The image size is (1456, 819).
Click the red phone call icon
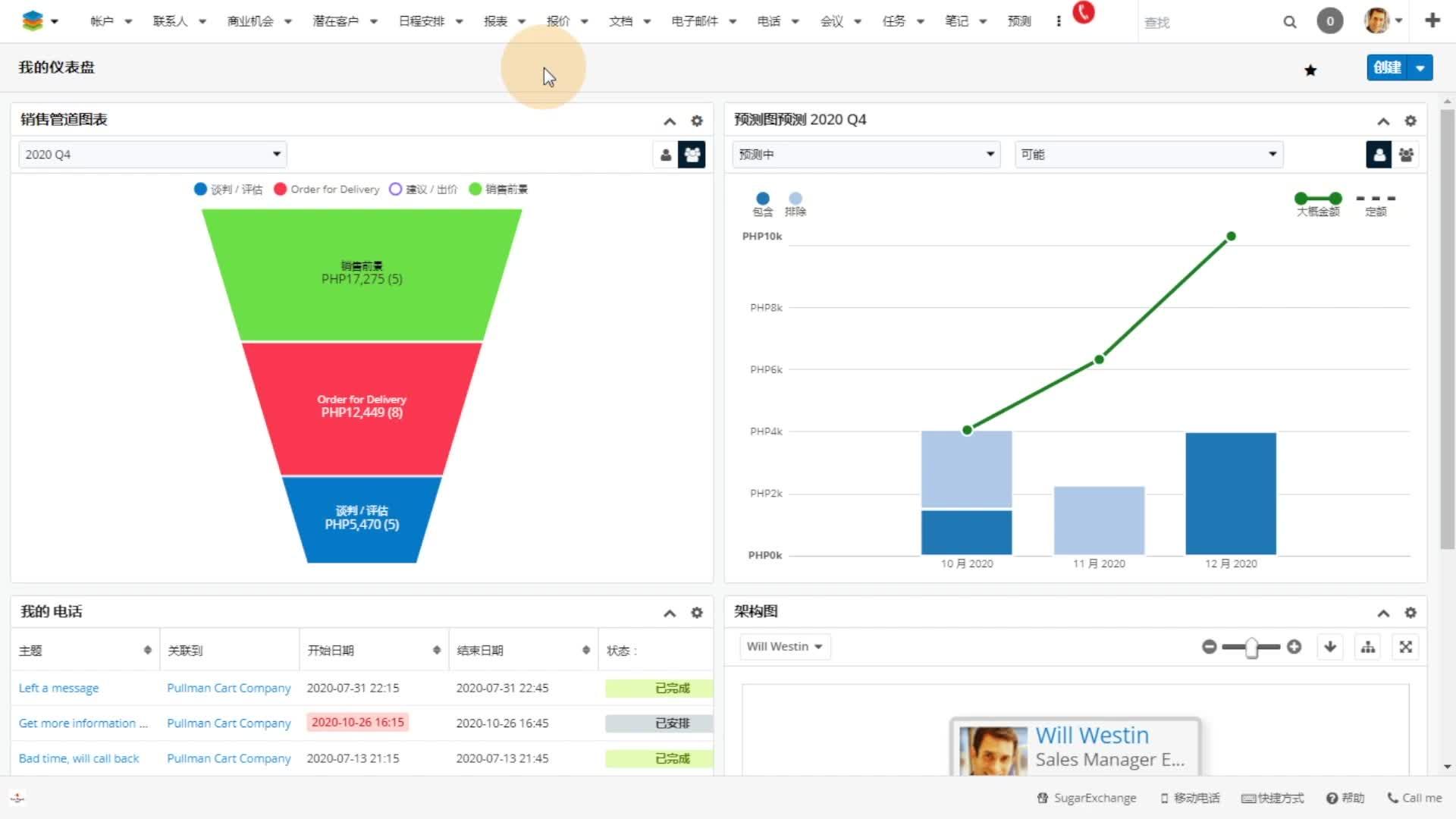point(1084,13)
